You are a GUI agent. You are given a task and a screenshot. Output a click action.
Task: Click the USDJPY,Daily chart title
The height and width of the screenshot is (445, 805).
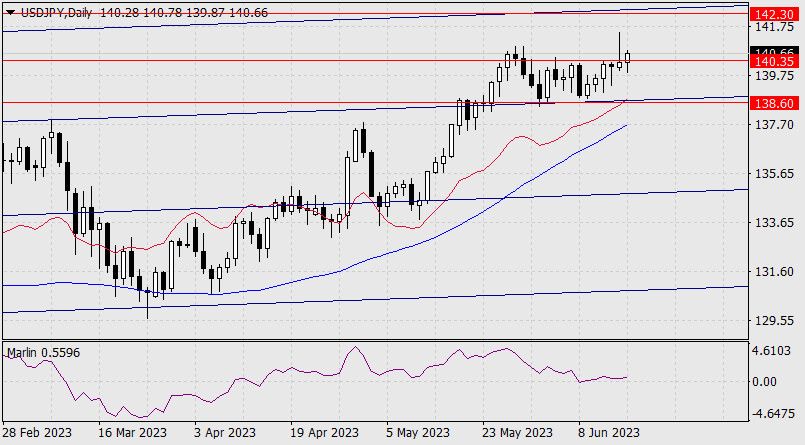[56, 12]
